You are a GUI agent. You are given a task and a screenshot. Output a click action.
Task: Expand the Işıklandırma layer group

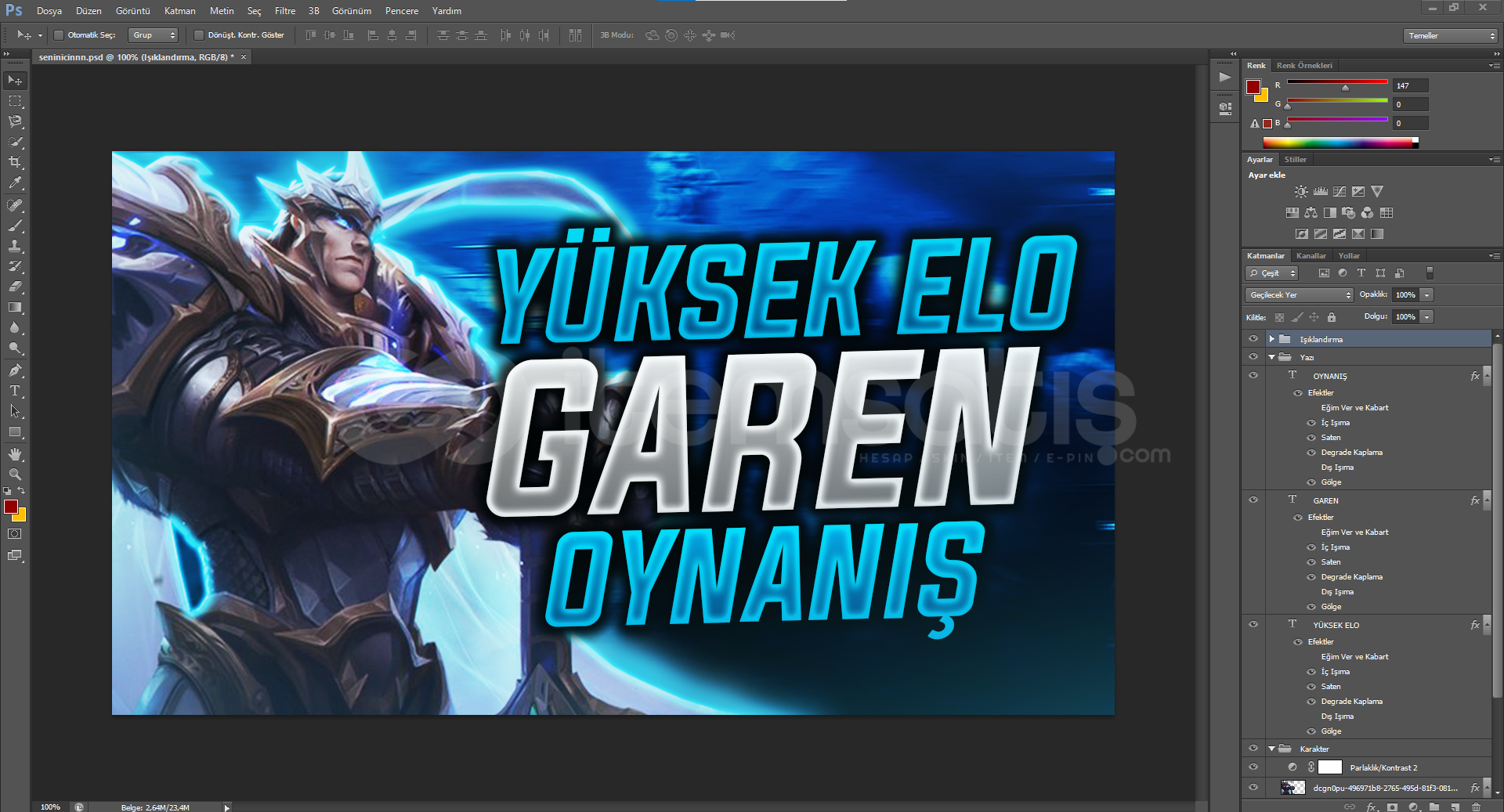pyautogui.click(x=1271, y=339)
